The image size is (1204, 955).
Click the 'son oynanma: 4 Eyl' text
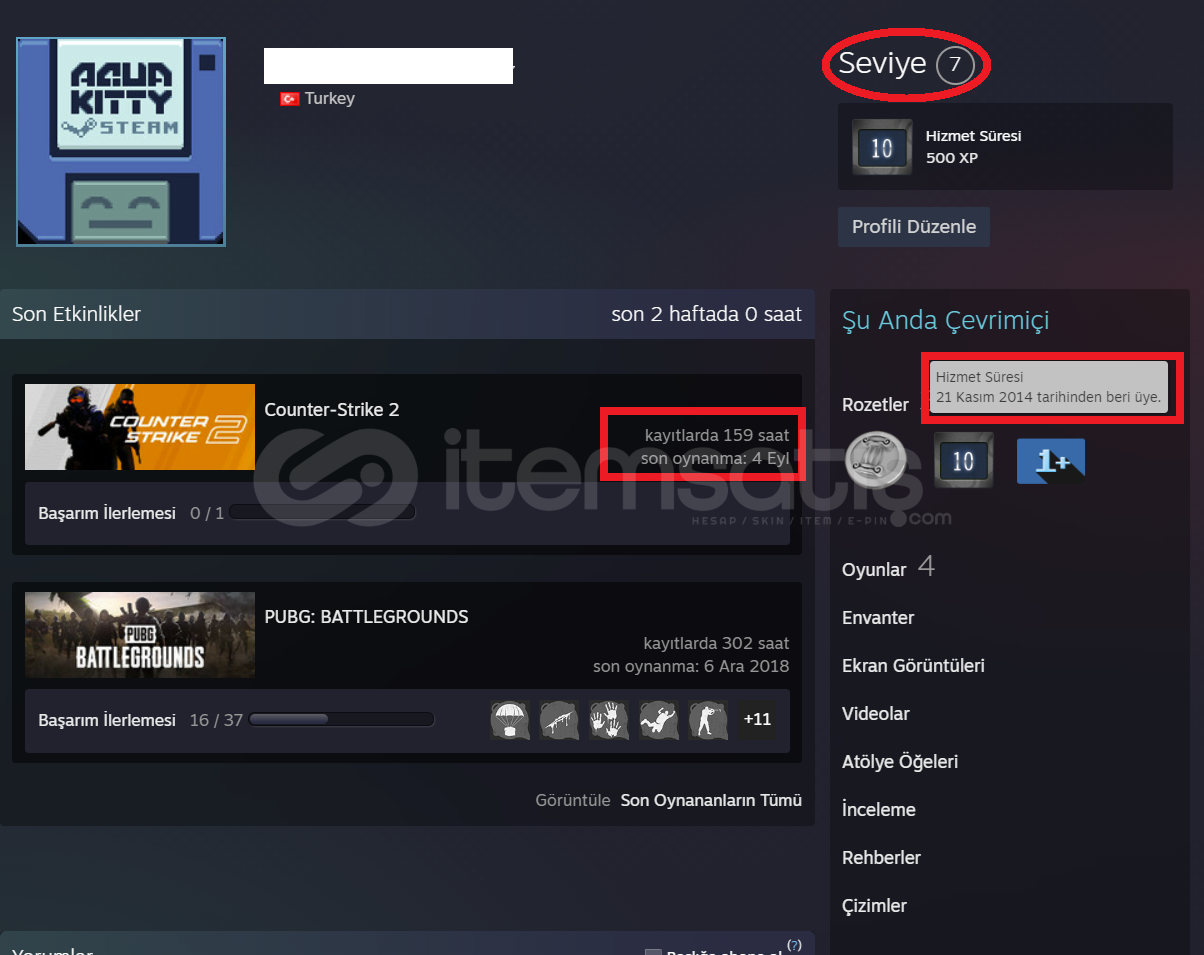point(715,458)
